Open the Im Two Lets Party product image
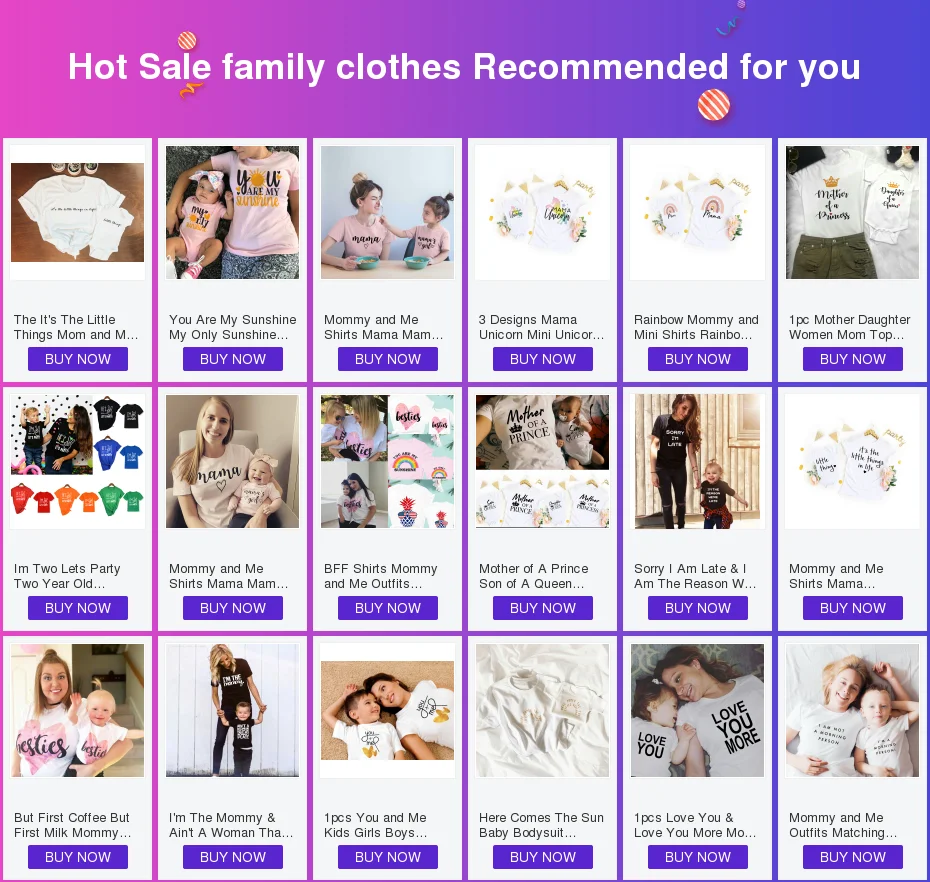The image size is (930, 882). coord(78,461)
